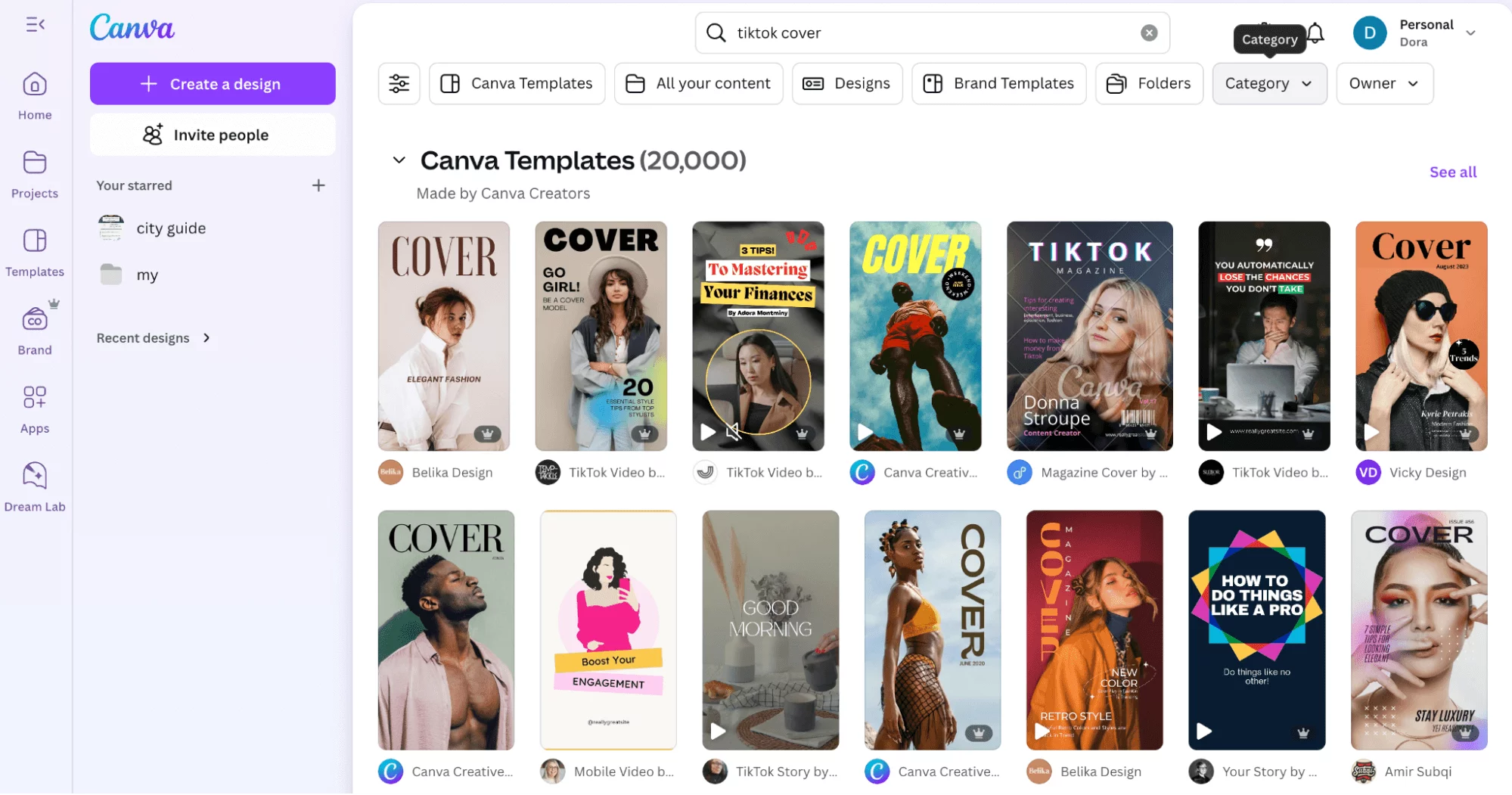Screen dimensions: 1512x795
Task: Click Amir Subqi creator avatar
Action: click(x=1364, y=772)
